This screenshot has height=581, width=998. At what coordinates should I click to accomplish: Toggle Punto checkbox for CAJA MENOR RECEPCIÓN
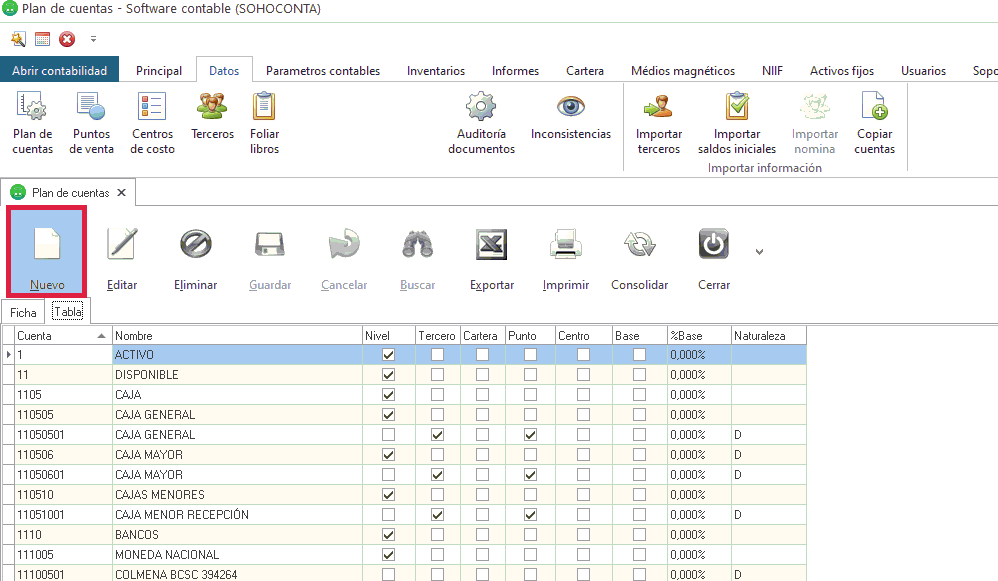click(x=530, y=515)
